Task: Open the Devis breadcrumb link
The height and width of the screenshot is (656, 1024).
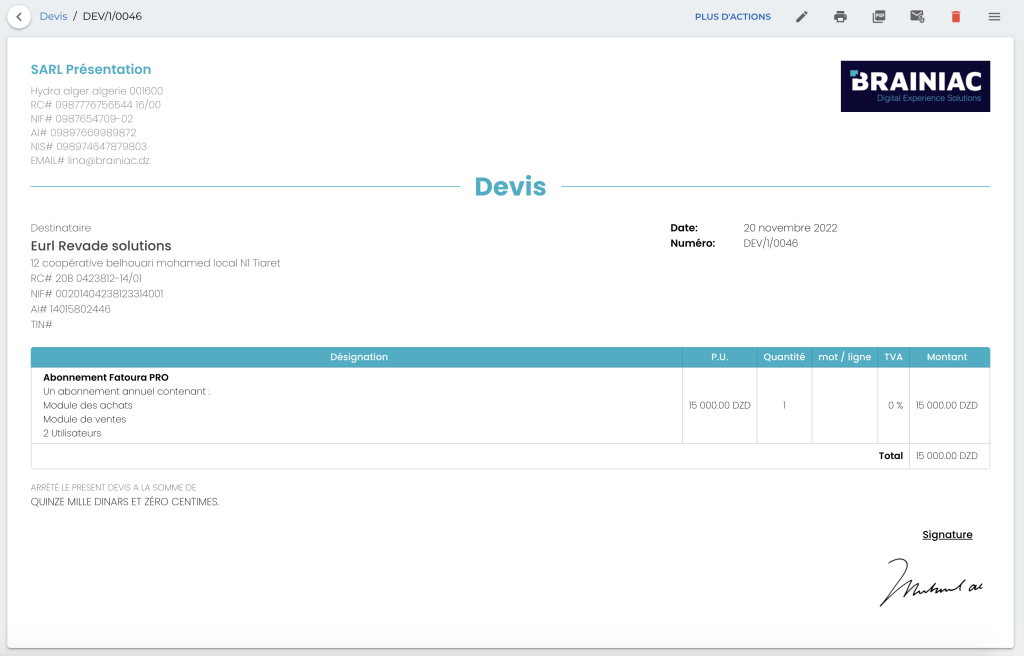Action: [54, 17]
